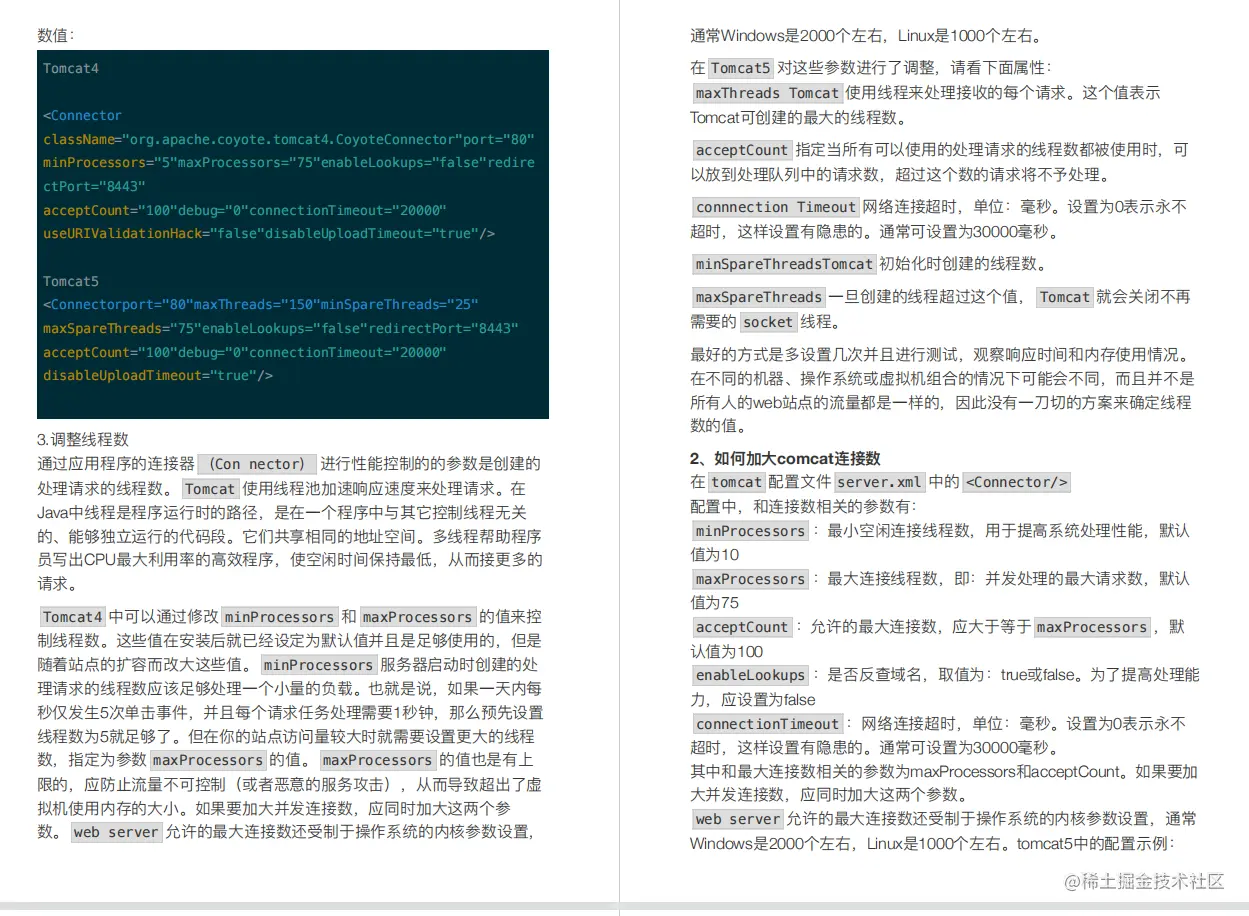Screen dimensions: 1249x916
Task: Click the "2、如何加大comcat连接数" heading
Action: (785, 458)
